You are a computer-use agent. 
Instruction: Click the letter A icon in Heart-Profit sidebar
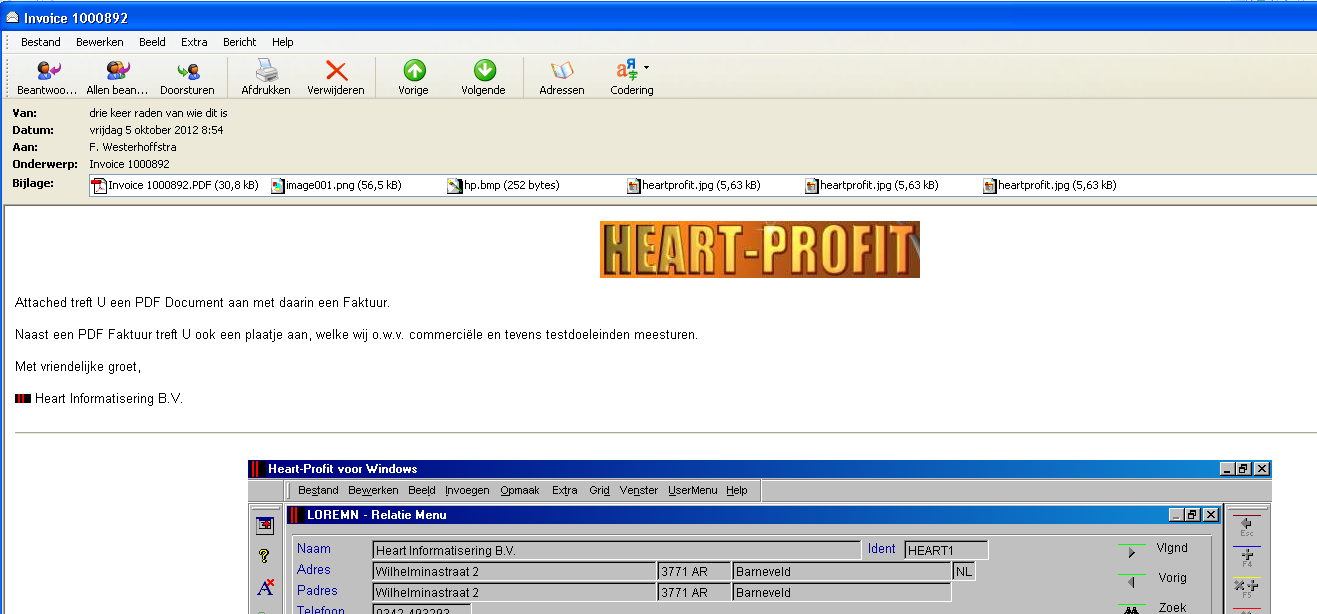coord(265,588)
